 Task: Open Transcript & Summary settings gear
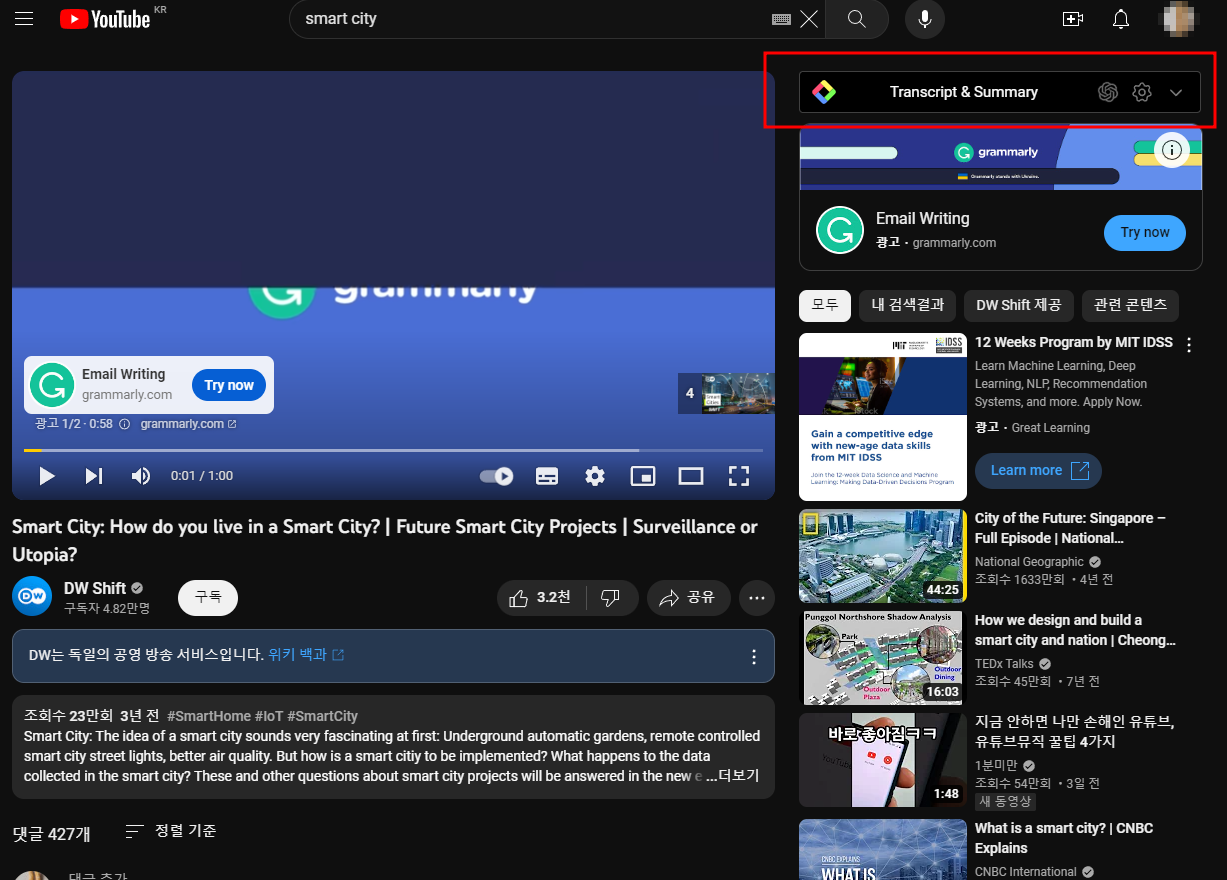1142,92
